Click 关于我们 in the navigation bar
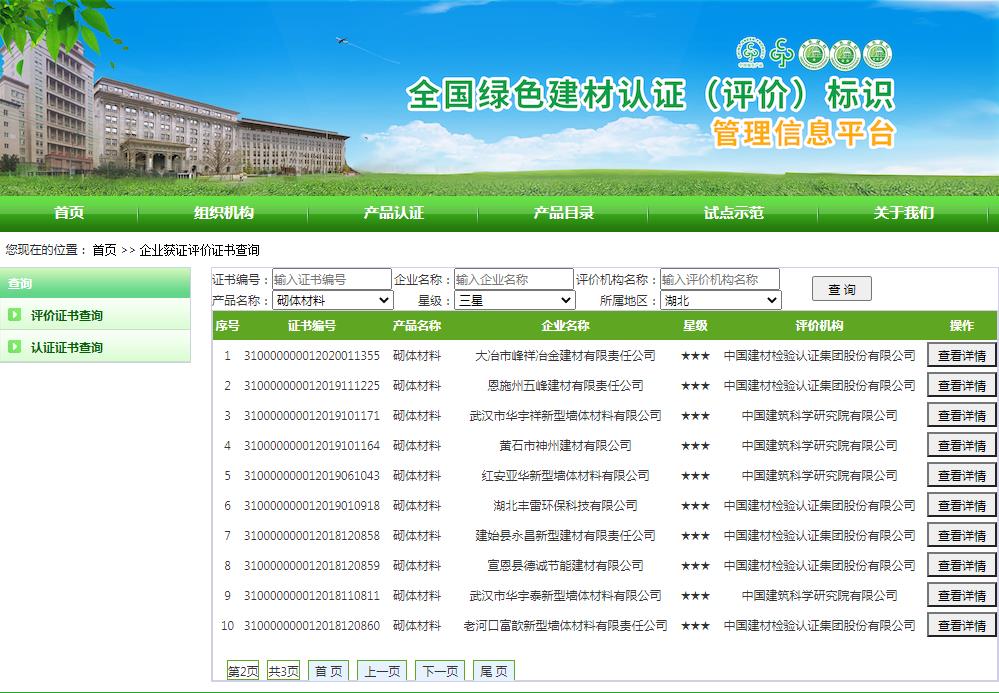 tap(904, 212)
